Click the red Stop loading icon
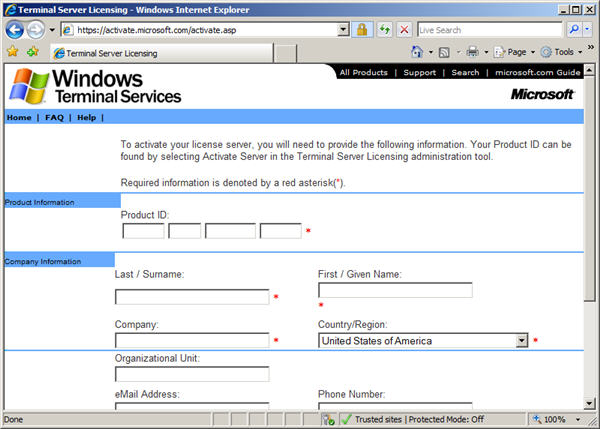Screen dimensions: 600x429 tap(404, 30)
